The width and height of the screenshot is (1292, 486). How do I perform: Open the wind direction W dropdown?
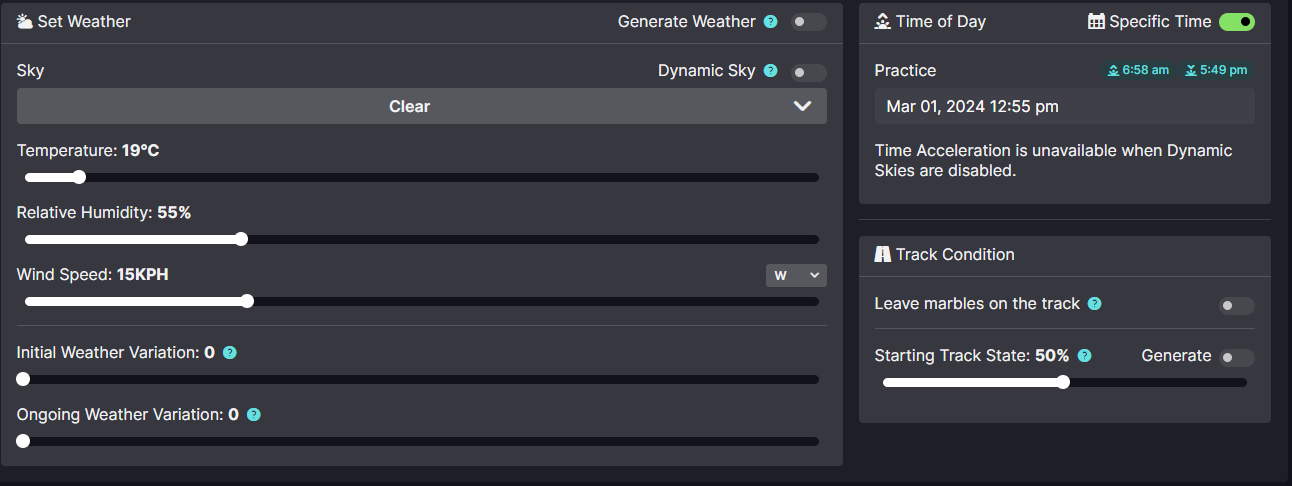[796, 275]
